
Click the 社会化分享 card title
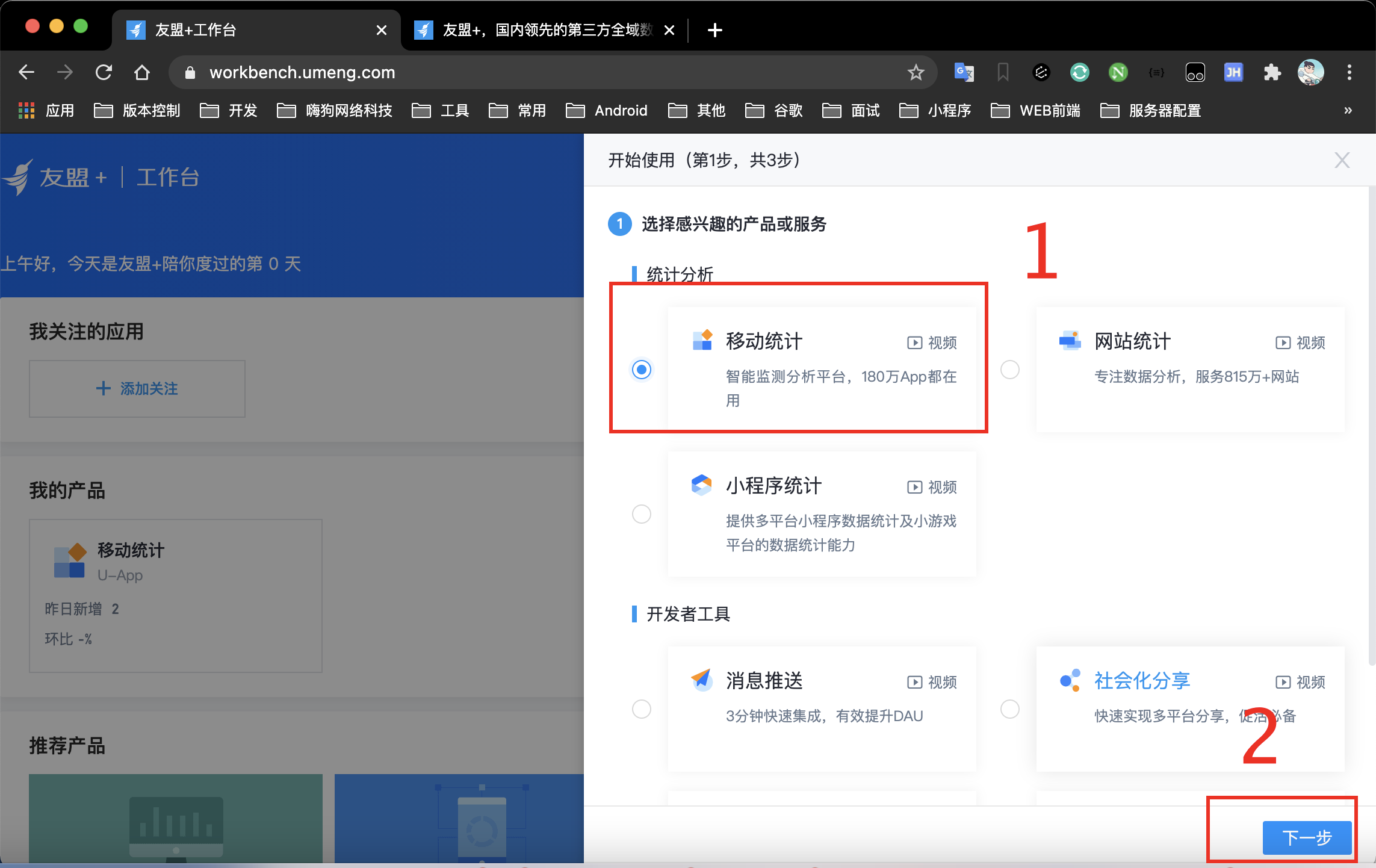pyautogui.click(x=1142, y=681)
